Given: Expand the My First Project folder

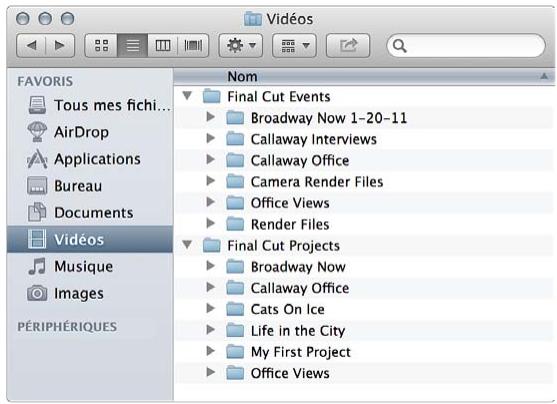Looking at the screenshot, I should [x=211, y=351].
